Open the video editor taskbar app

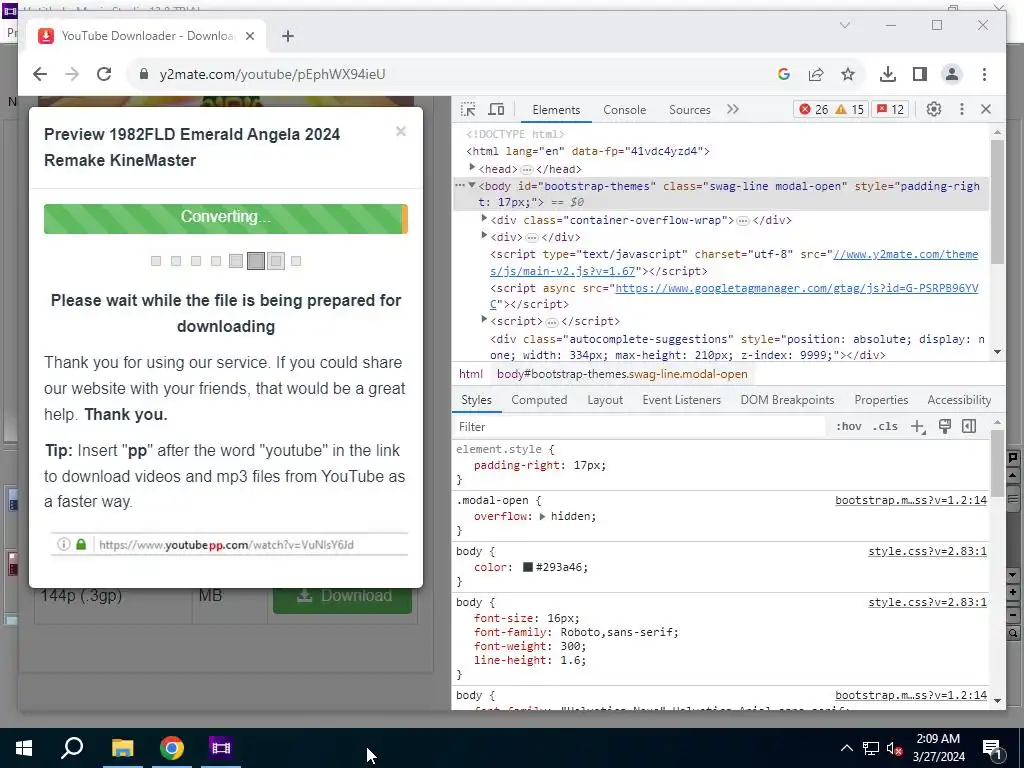[x=221, y=748]
